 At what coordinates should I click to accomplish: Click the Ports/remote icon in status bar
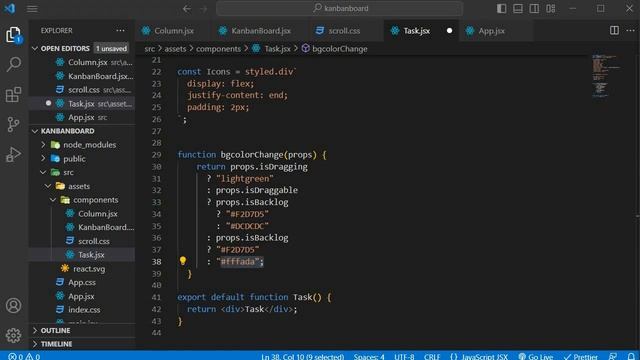click(x=613, y=356)
